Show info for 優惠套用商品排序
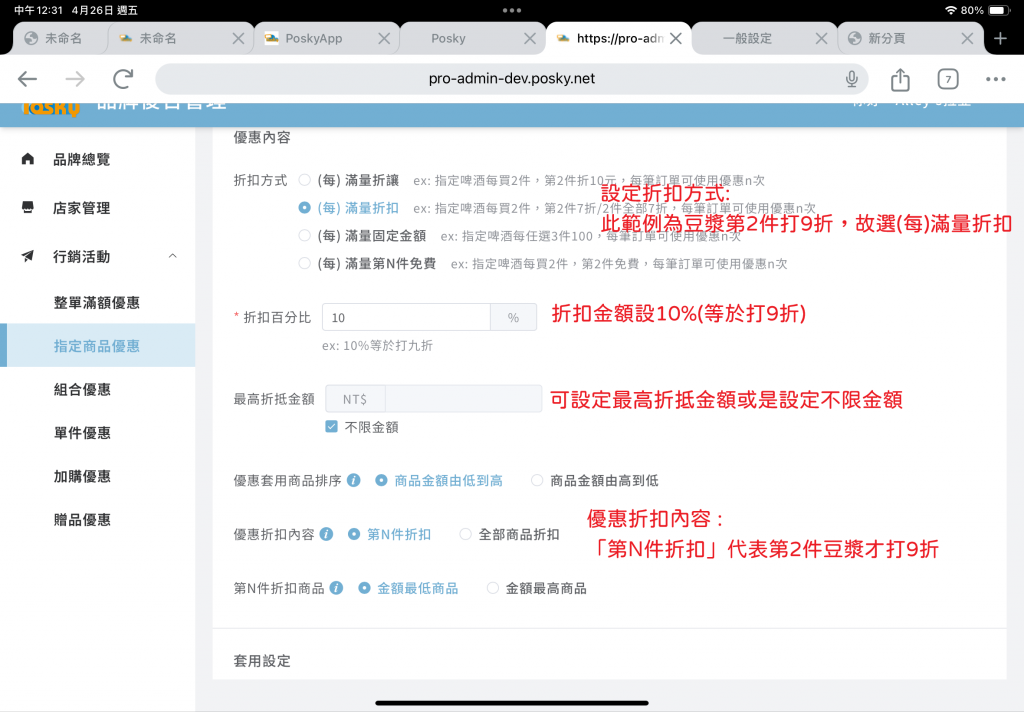The height and width of the screenshot is (712, 1024). pos(353,480)
